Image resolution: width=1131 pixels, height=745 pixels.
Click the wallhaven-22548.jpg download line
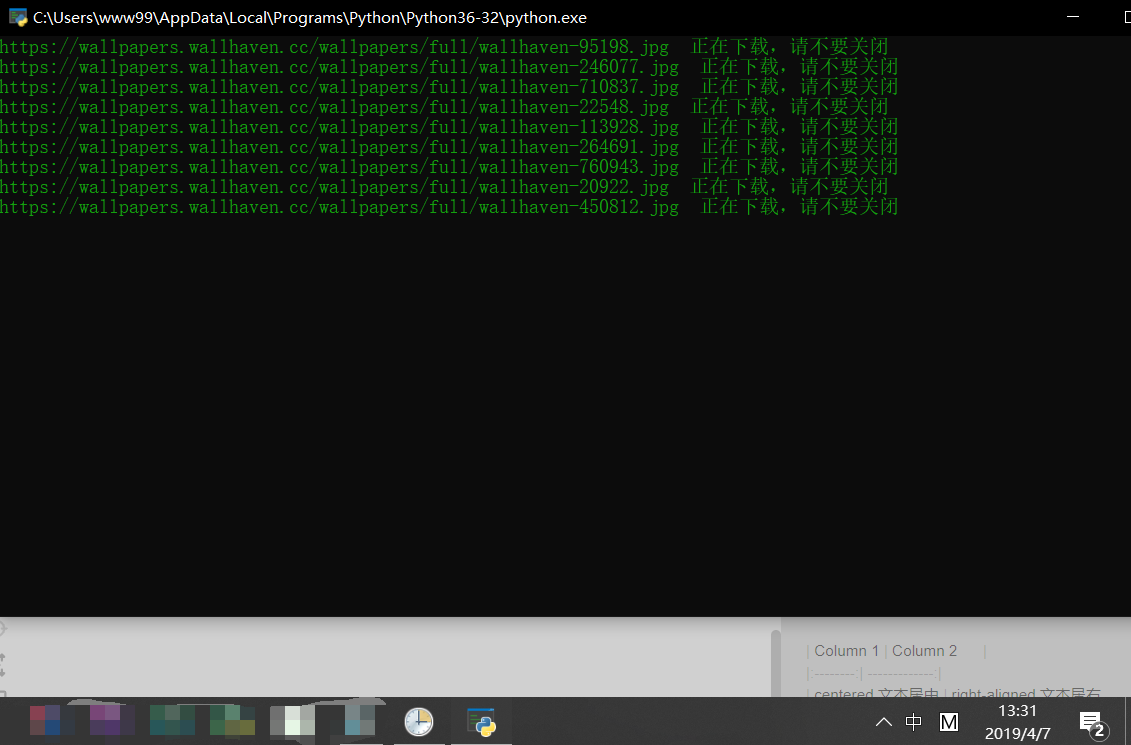(x=444, y=107)
